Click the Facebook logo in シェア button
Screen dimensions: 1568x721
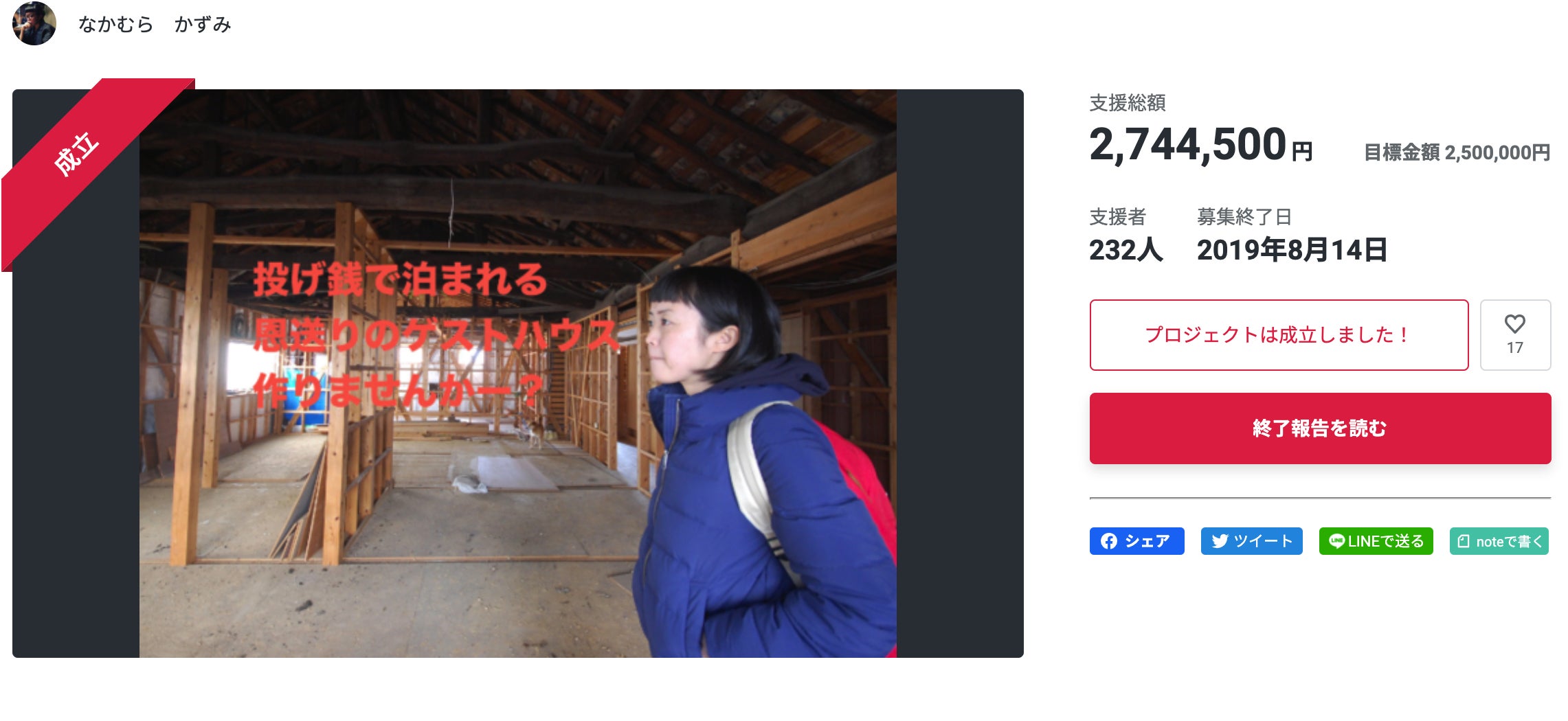[x=1108, y=541]
